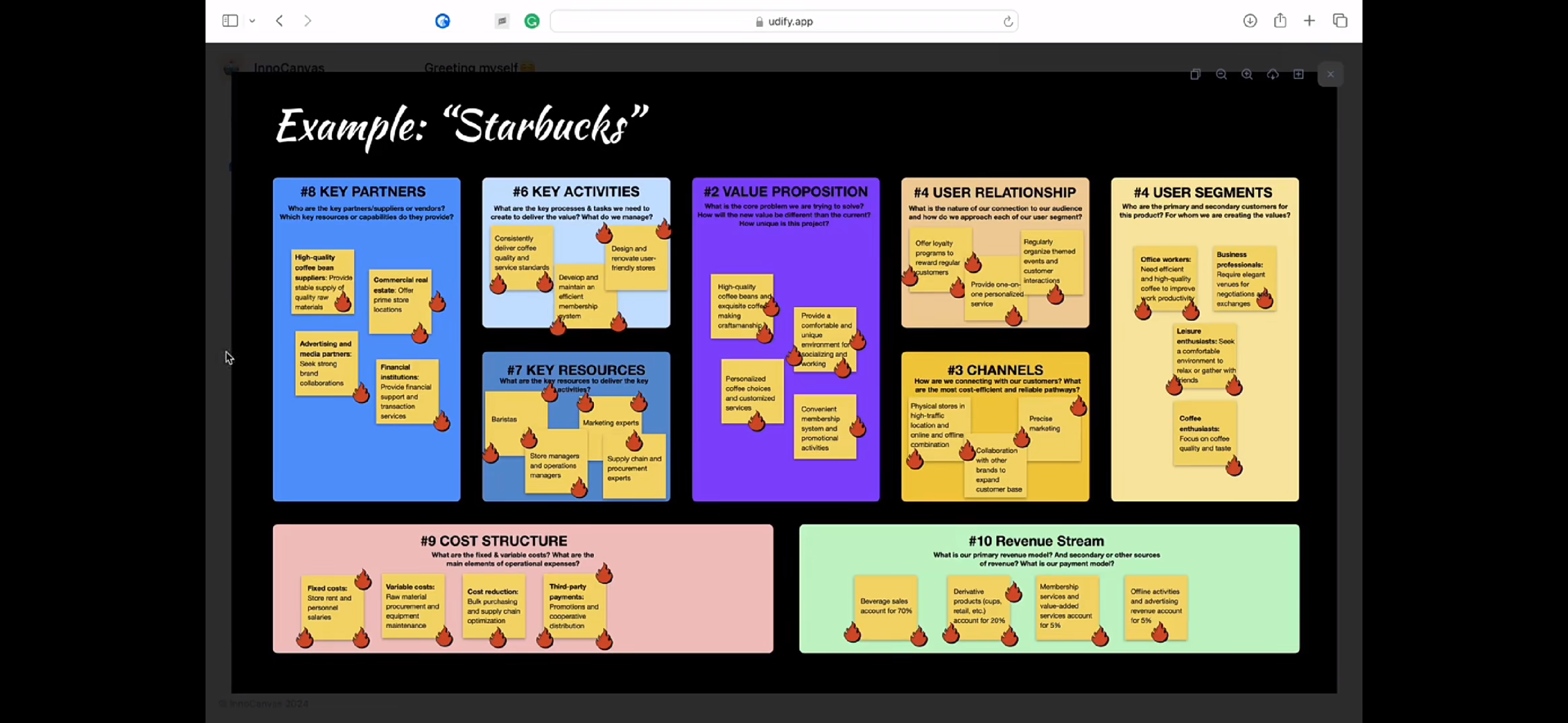Image resolution: width=1568 pixels, height=723 pixels.
Task: Open the image in a new window
Action: click(x=1299, y=74)
